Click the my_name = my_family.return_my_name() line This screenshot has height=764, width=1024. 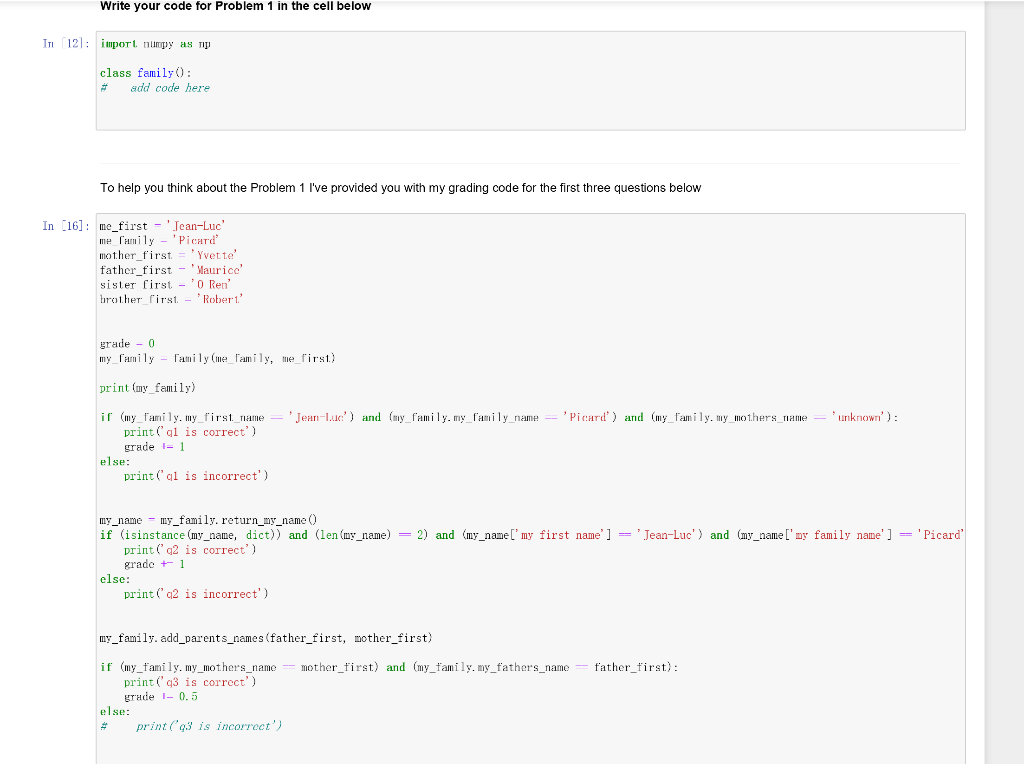point(208,520)
